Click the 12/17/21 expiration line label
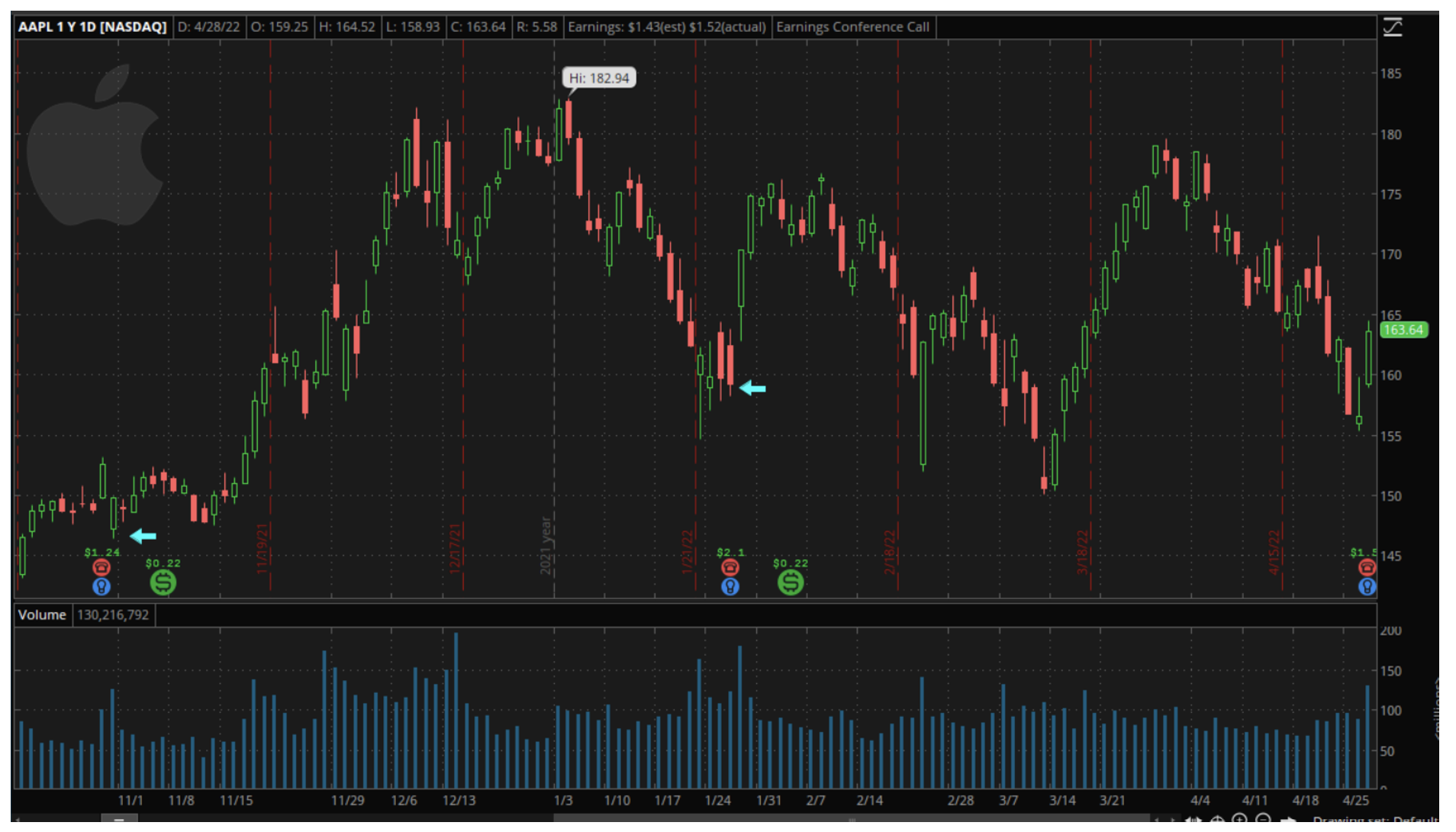The height and width of the screenshot is (832, 1456). click(455, 548)
